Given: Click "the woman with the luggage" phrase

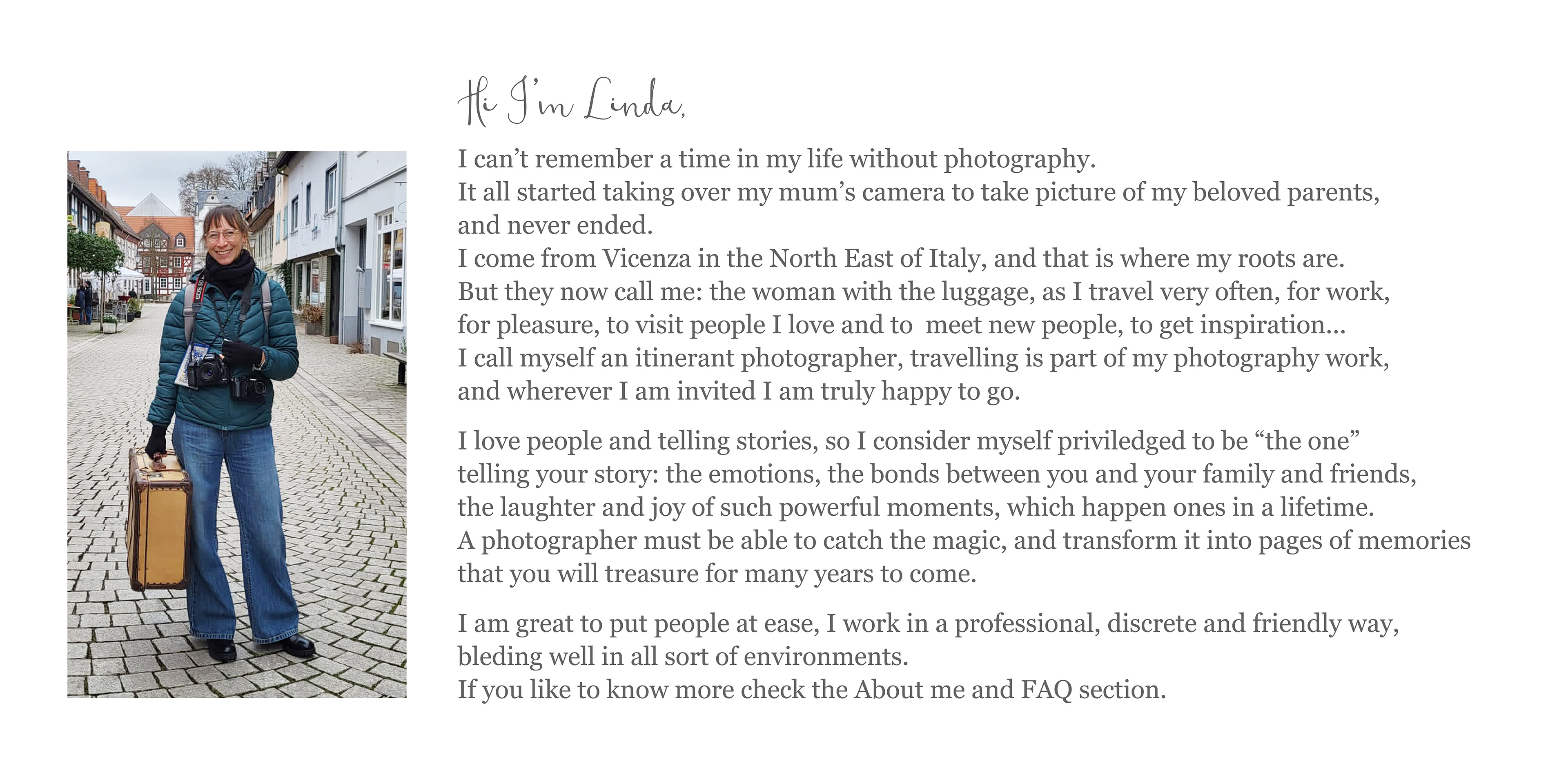Looking at the screenshot, I should tap(872, 292).
